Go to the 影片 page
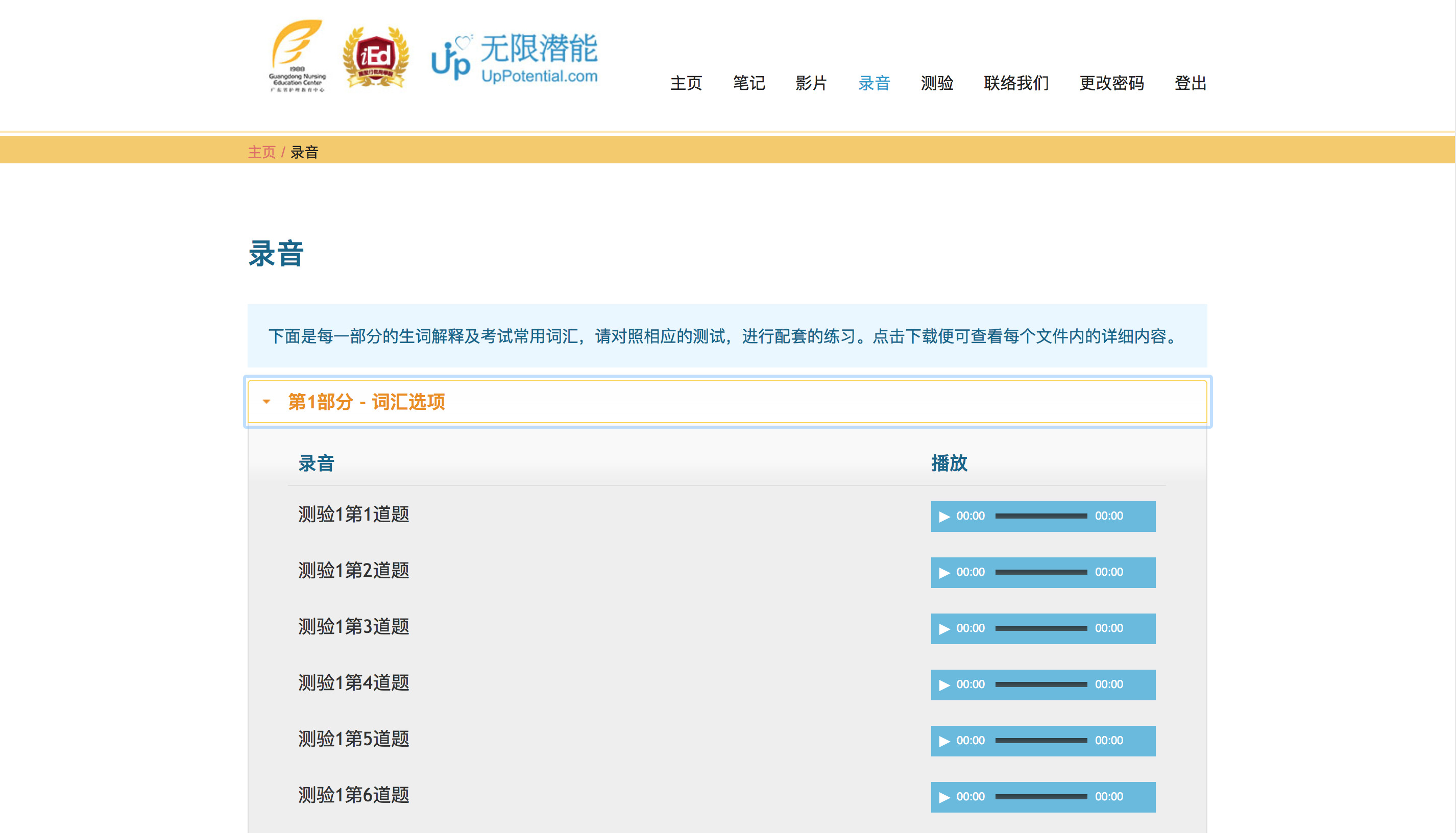 pos(811,84)
